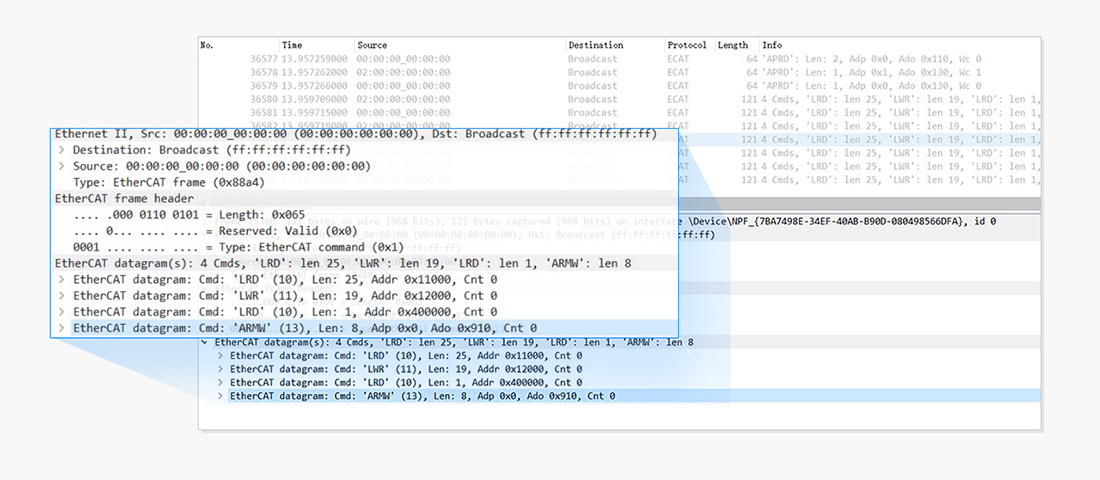
Task: Collapse EtherCAT datagram(s) node in lower pane
Action: (x=206, y=342)
